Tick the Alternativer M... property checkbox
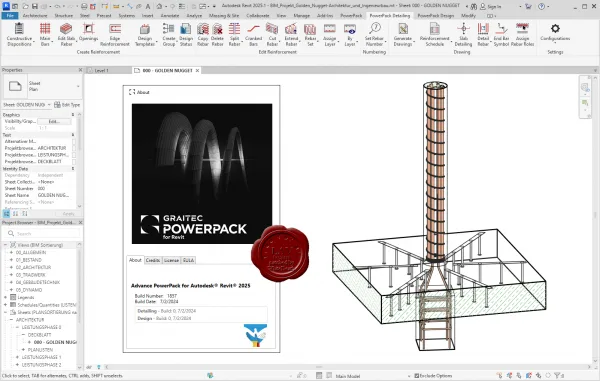 (x=73, y=142)
